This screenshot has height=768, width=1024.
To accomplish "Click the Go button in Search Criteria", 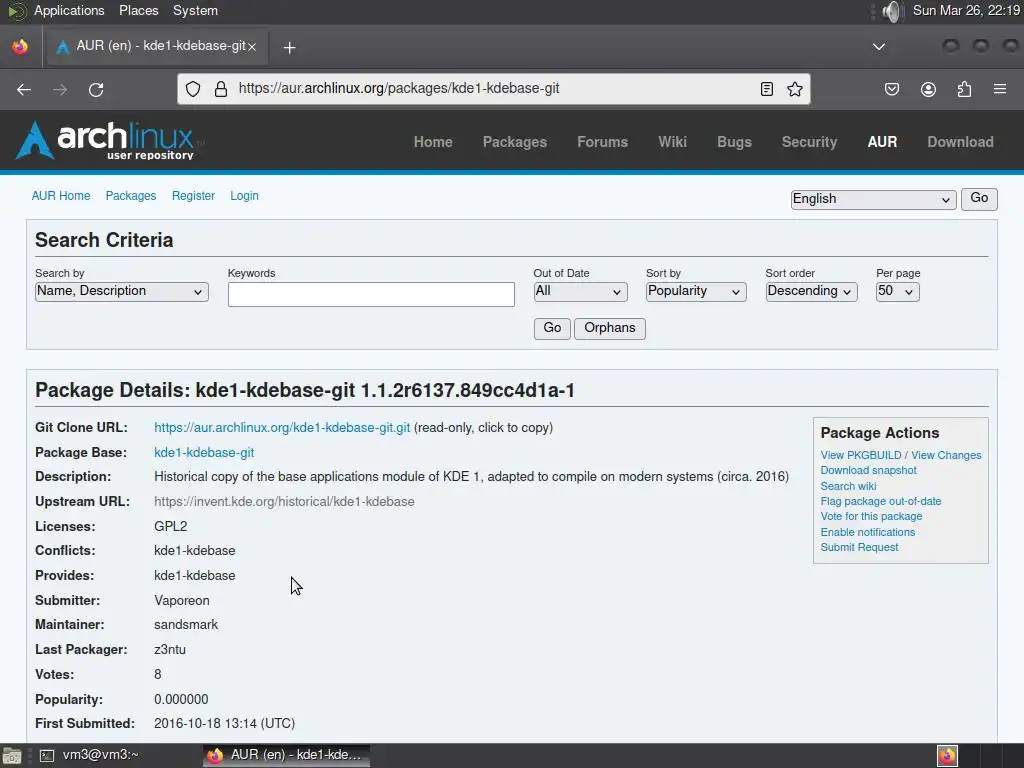I will (552, 328).
